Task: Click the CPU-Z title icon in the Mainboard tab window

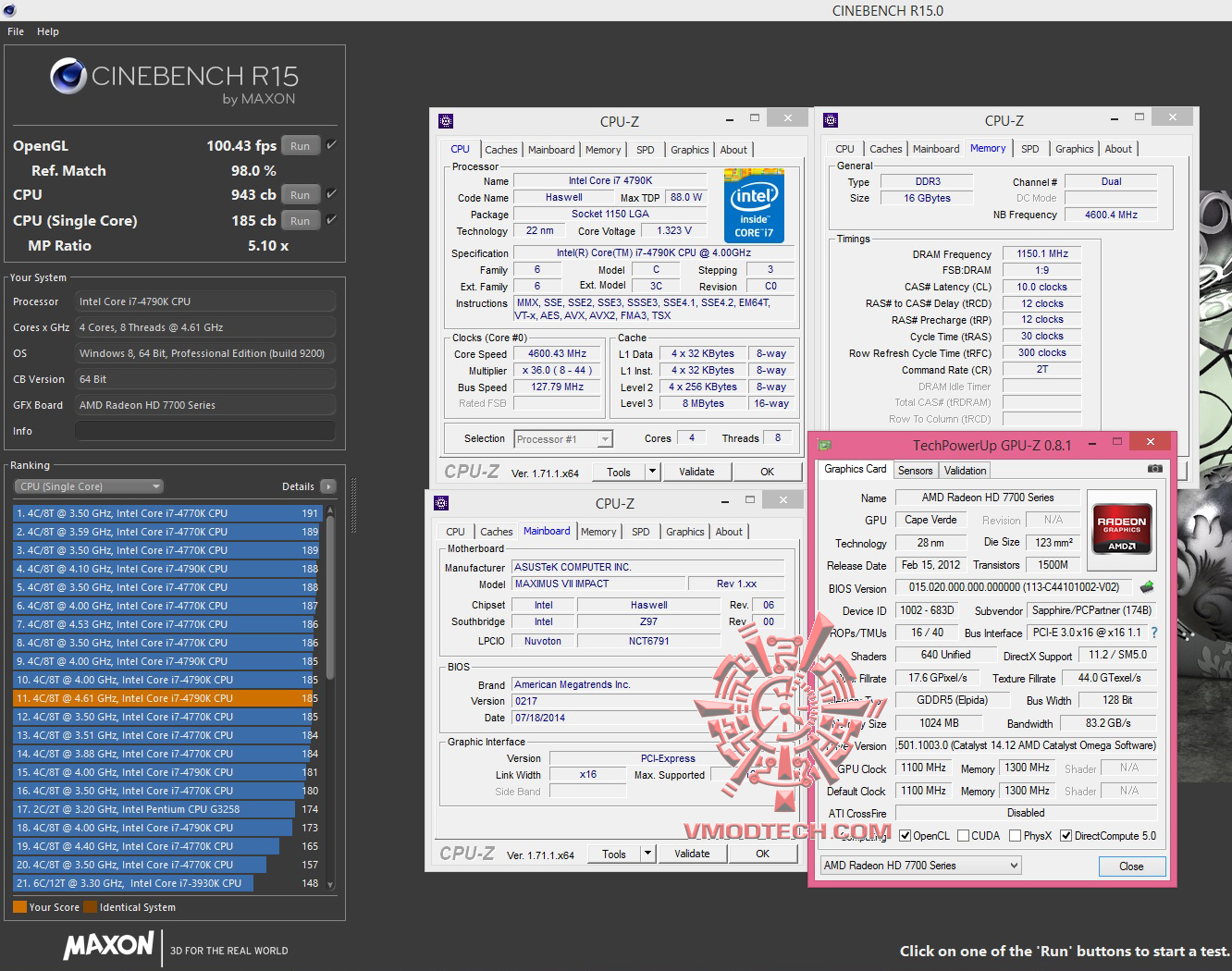Action: (x=441, y=503)
